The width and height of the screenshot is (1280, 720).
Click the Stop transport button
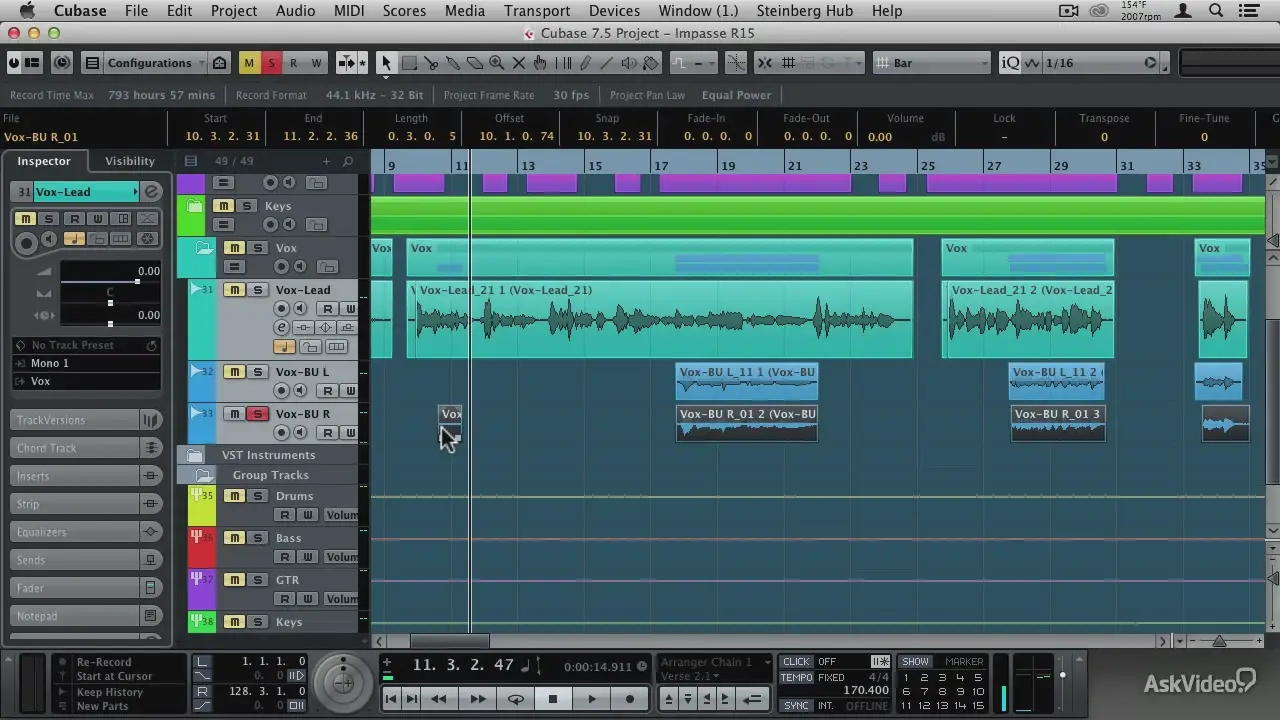pyautogui.click(x=553, y=699)
